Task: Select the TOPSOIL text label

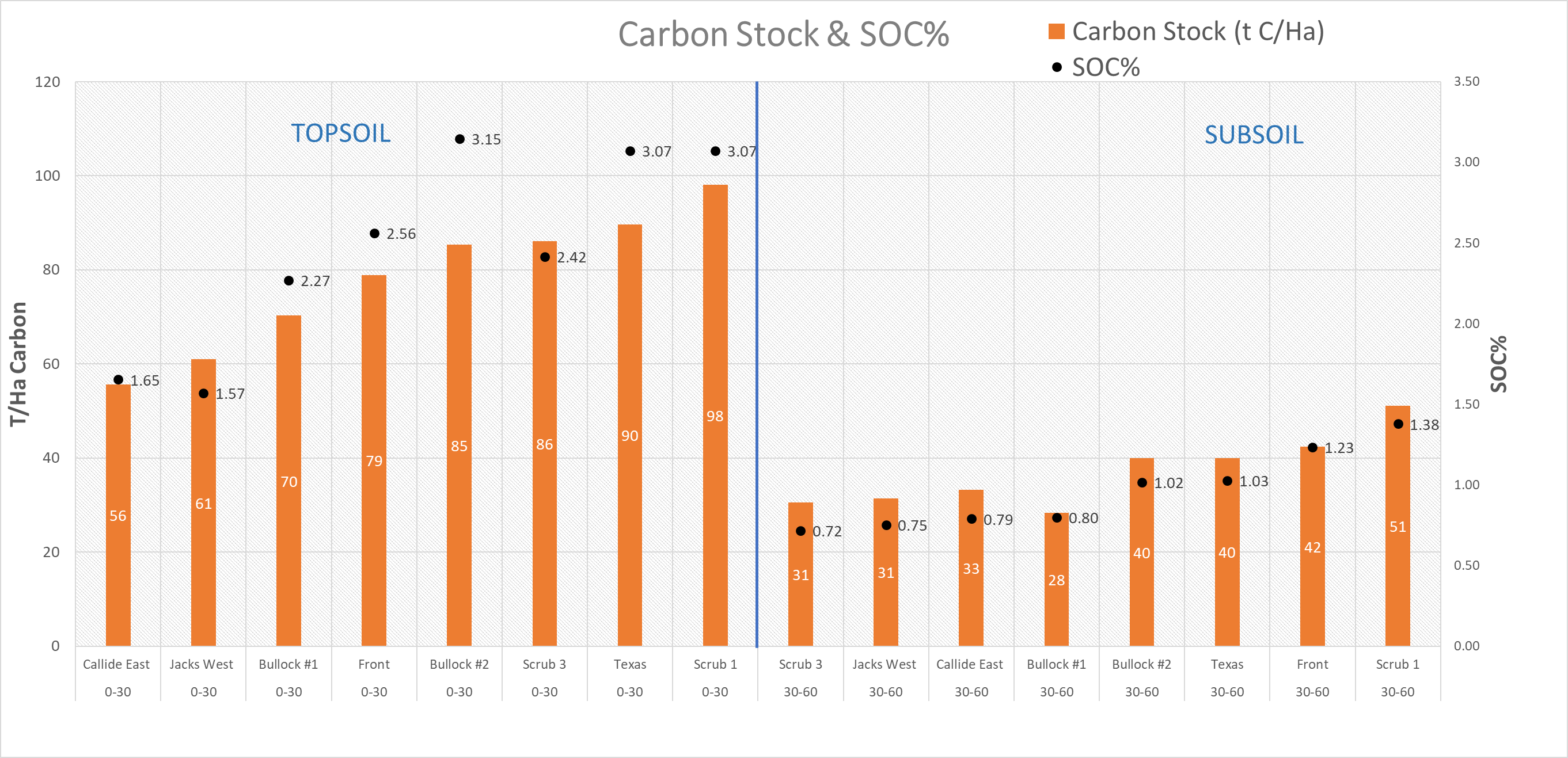Action: pyautogui.click(x=340, y=133)
